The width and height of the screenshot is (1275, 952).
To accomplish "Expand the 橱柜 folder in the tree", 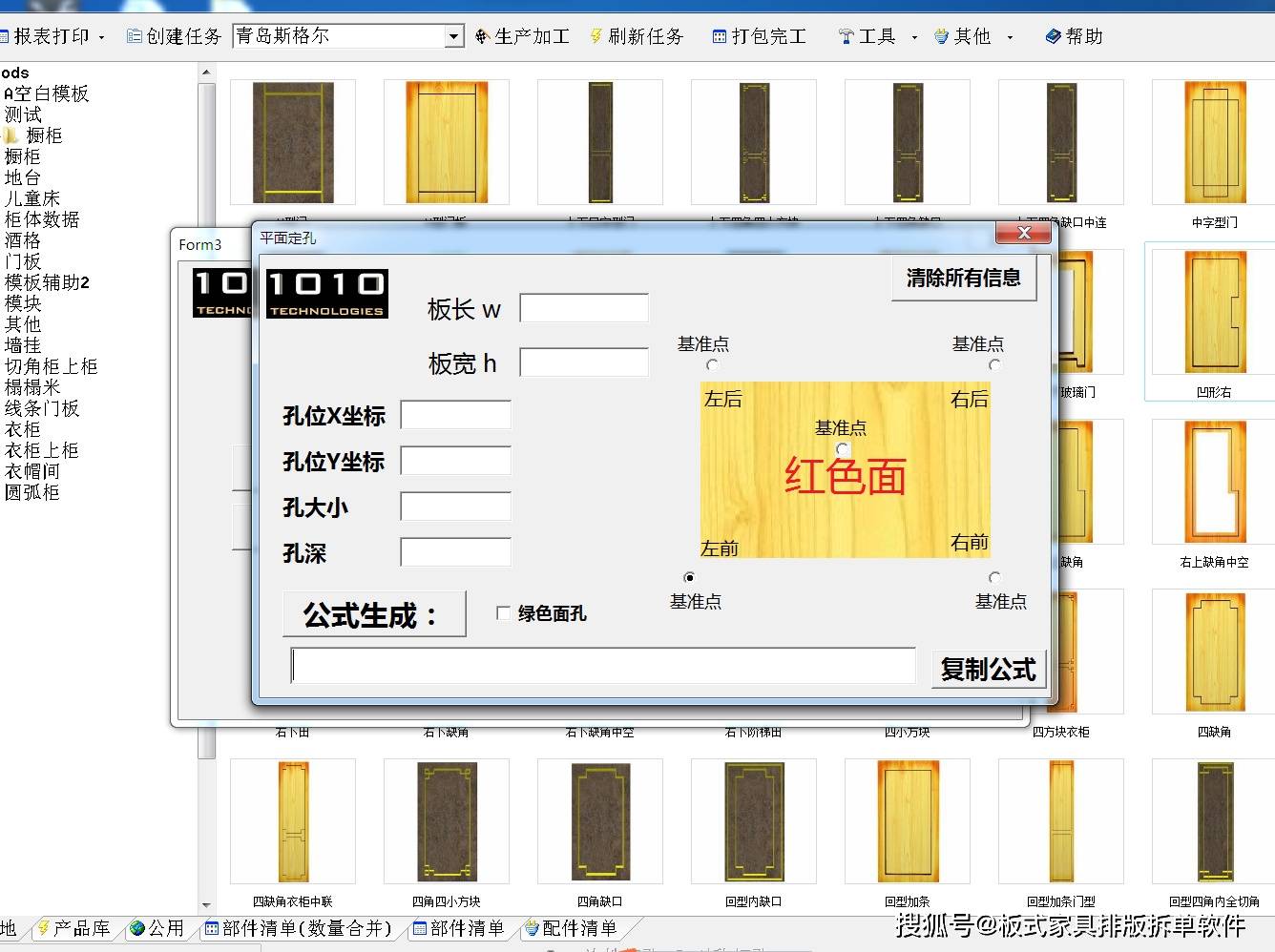I will (11, 135).
